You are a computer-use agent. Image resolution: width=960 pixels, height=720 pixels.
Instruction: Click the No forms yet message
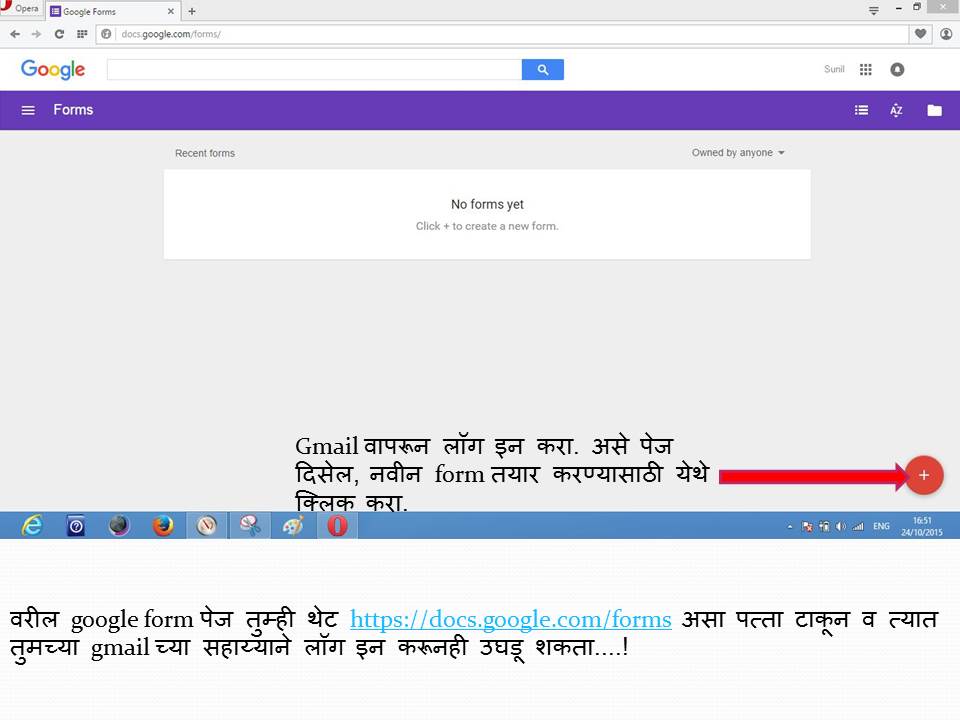pyautogui.click(x=487, y=204)
